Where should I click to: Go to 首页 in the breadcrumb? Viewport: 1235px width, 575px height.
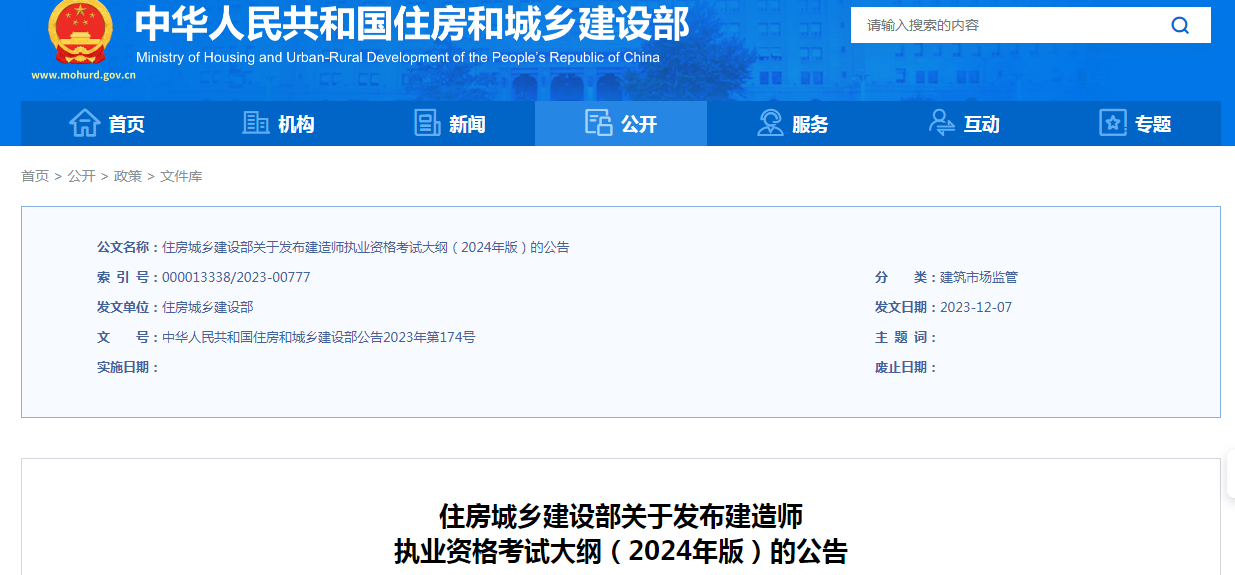coord(35,176)
